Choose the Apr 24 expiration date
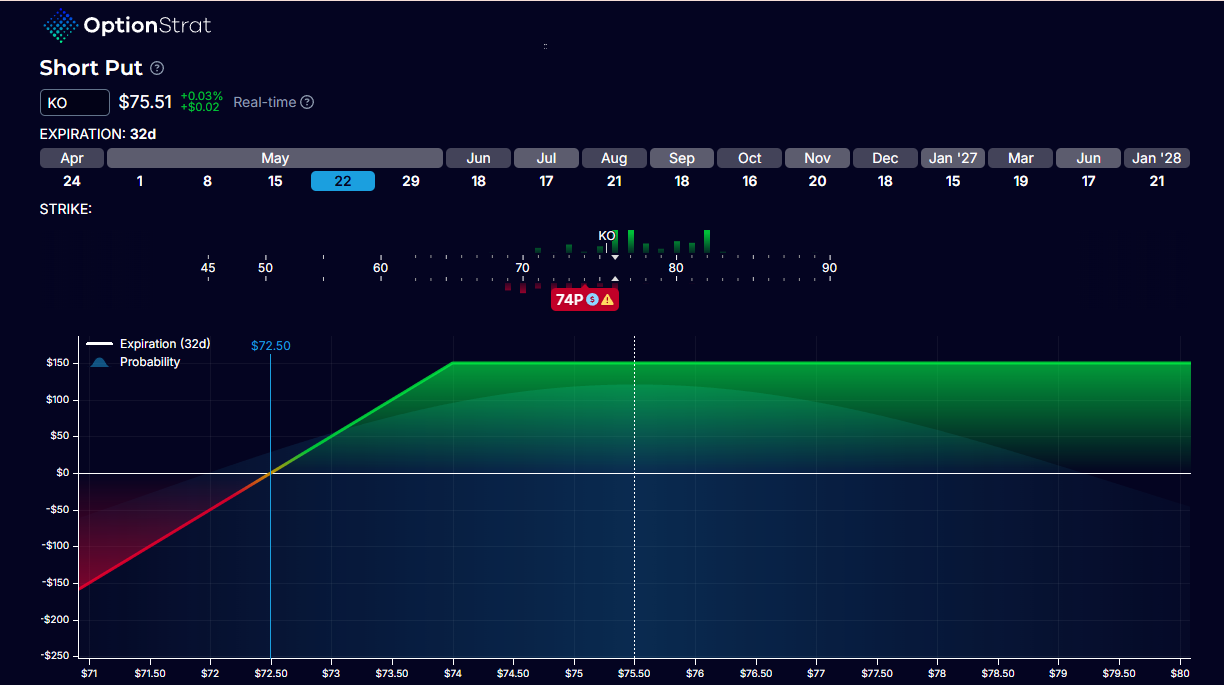 click(71, 181)
